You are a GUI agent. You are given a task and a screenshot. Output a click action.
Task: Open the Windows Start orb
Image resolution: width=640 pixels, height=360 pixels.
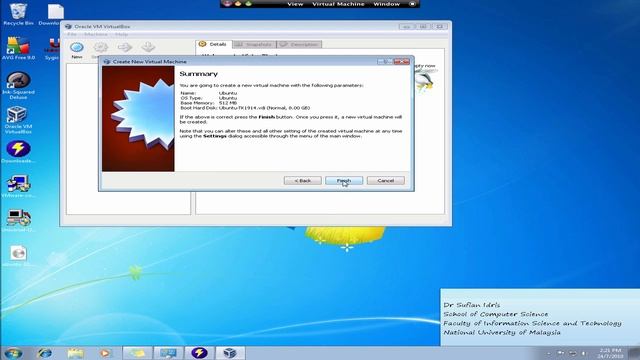[x=13, y=353]
